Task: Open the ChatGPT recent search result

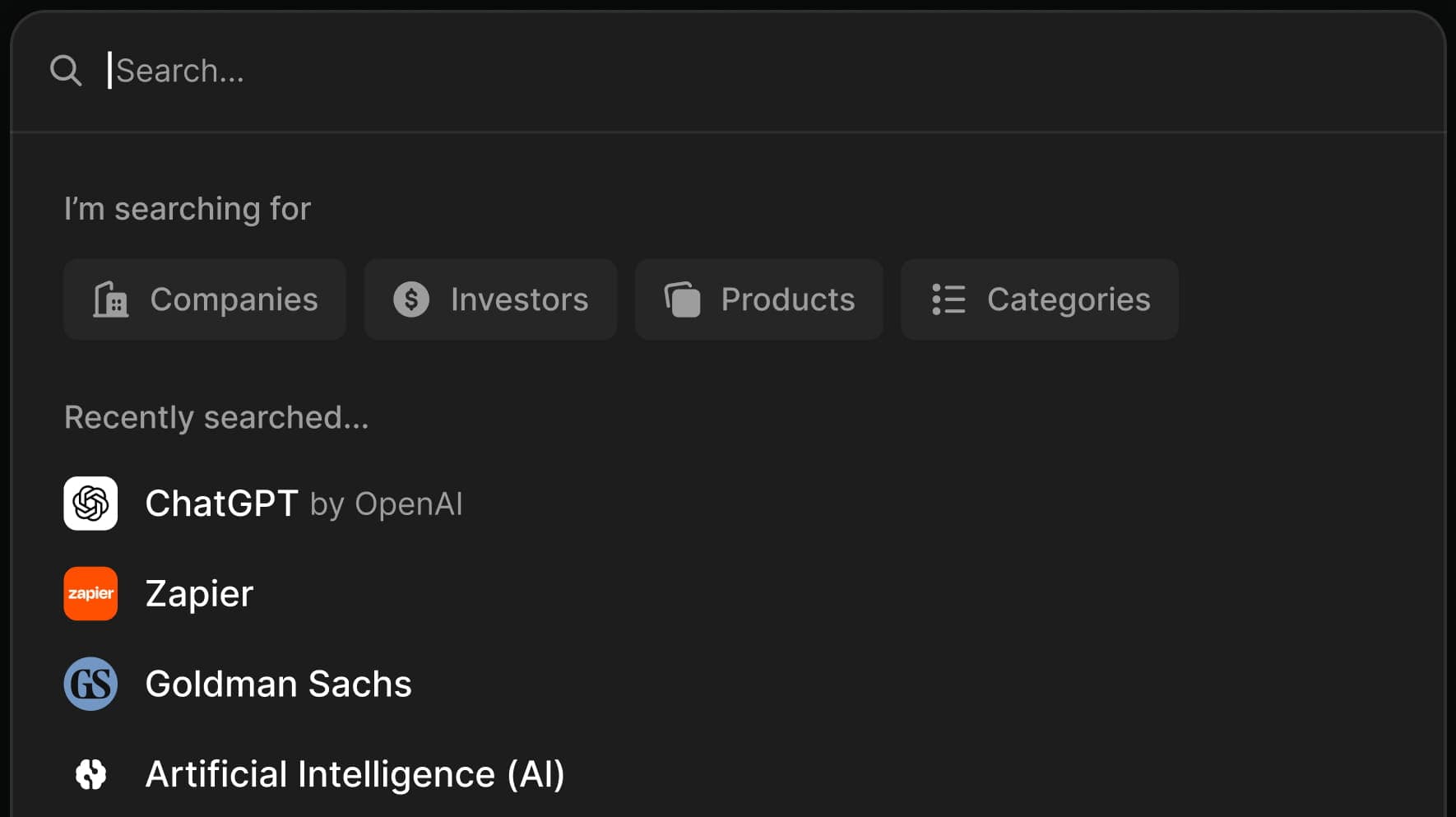Action: [x=222, y=503]
